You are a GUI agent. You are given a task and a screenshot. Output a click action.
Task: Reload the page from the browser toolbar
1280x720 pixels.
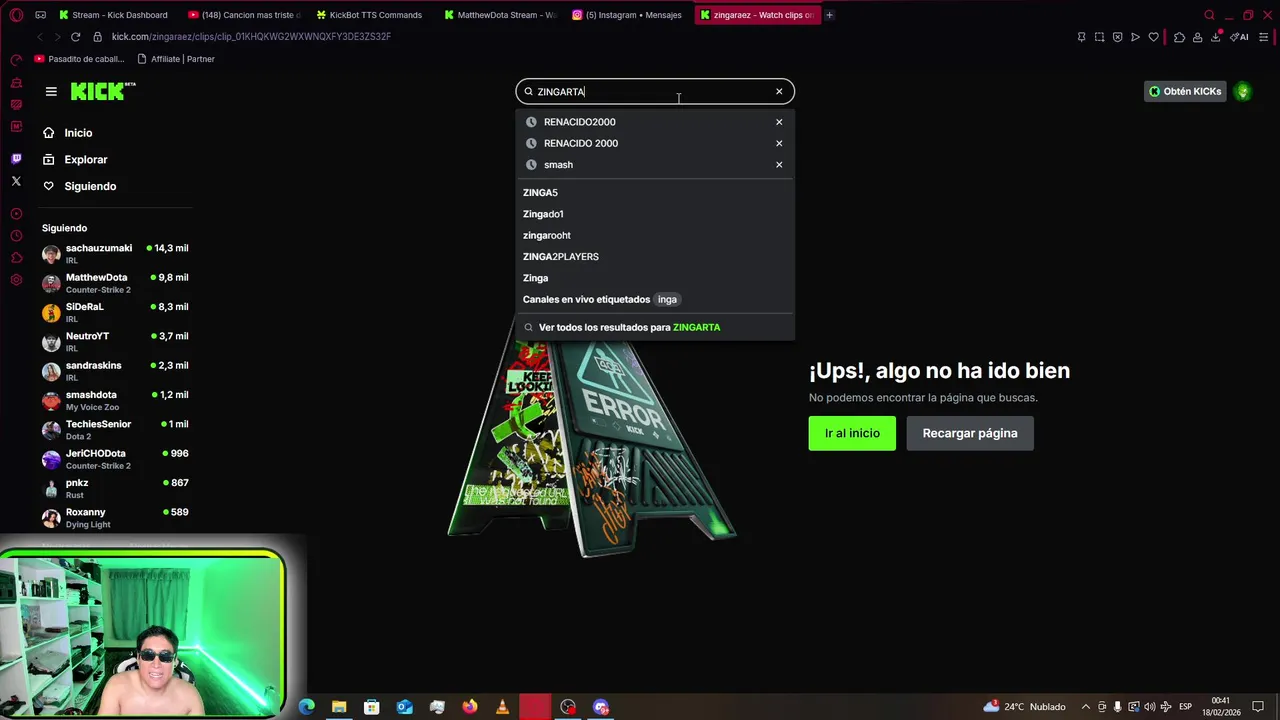[x=75, y=37]
